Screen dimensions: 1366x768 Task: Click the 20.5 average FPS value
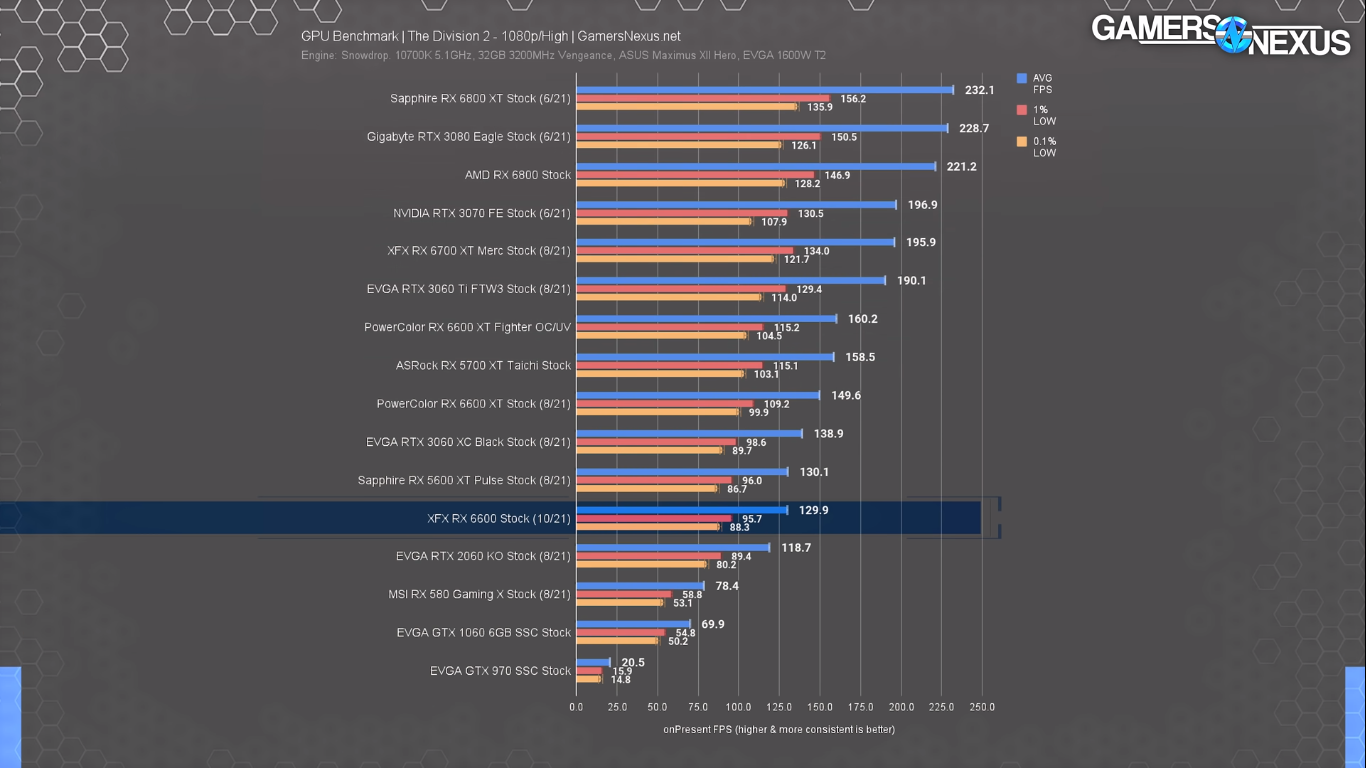pos(633,662)
